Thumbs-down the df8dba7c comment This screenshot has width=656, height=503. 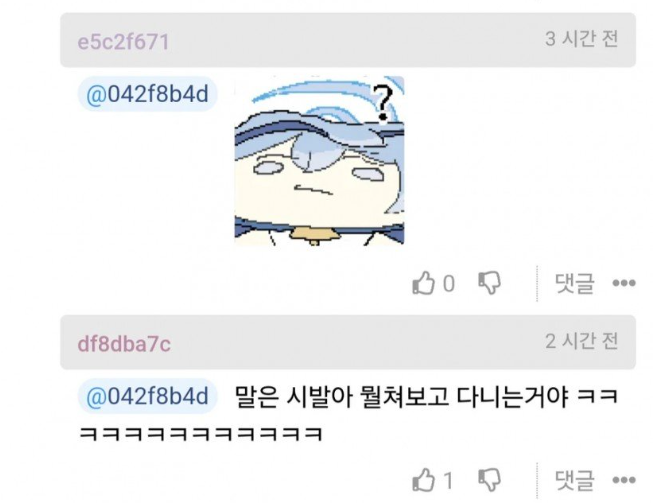489,480
